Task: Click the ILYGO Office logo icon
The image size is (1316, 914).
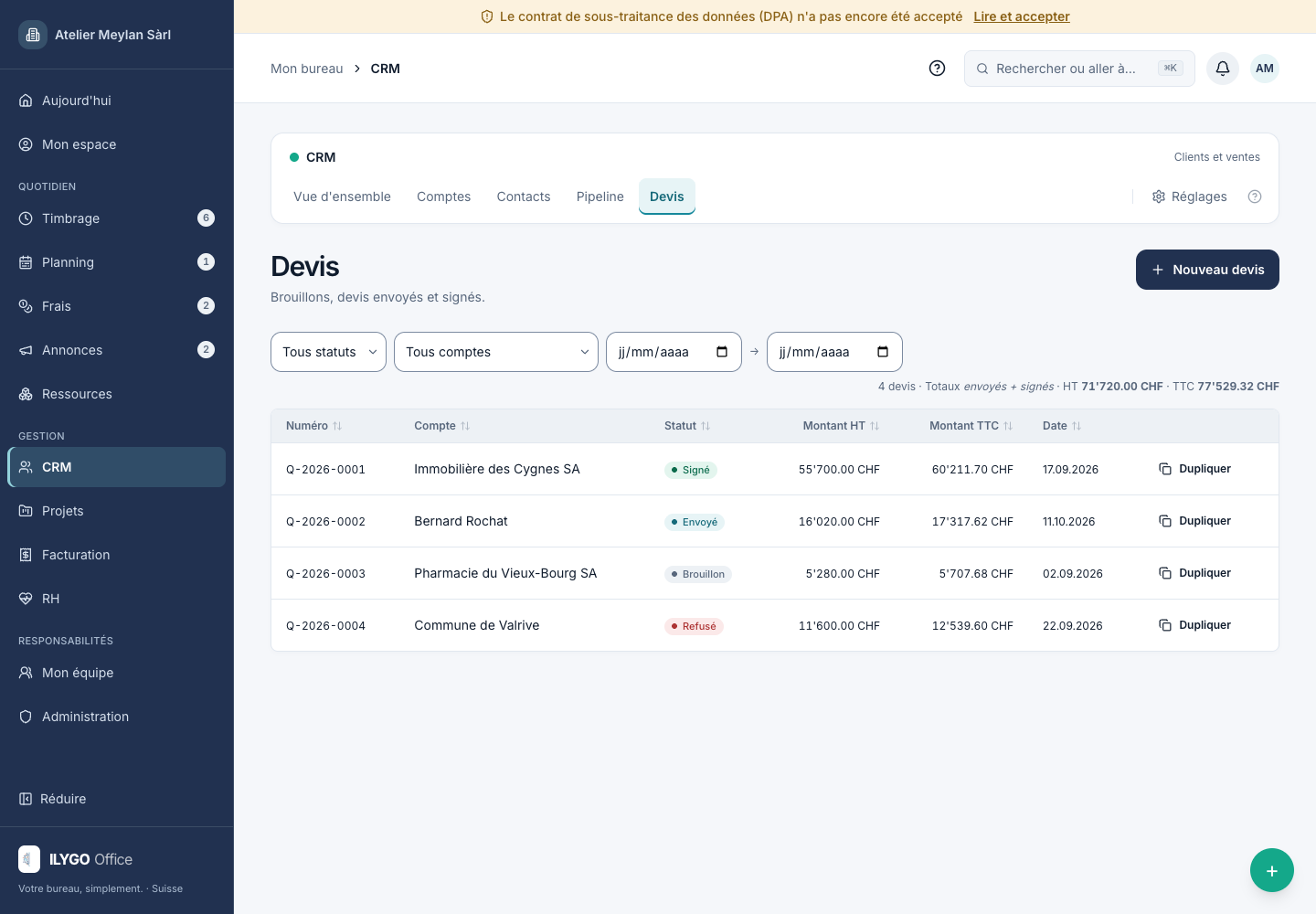Action: coord(29,859)
